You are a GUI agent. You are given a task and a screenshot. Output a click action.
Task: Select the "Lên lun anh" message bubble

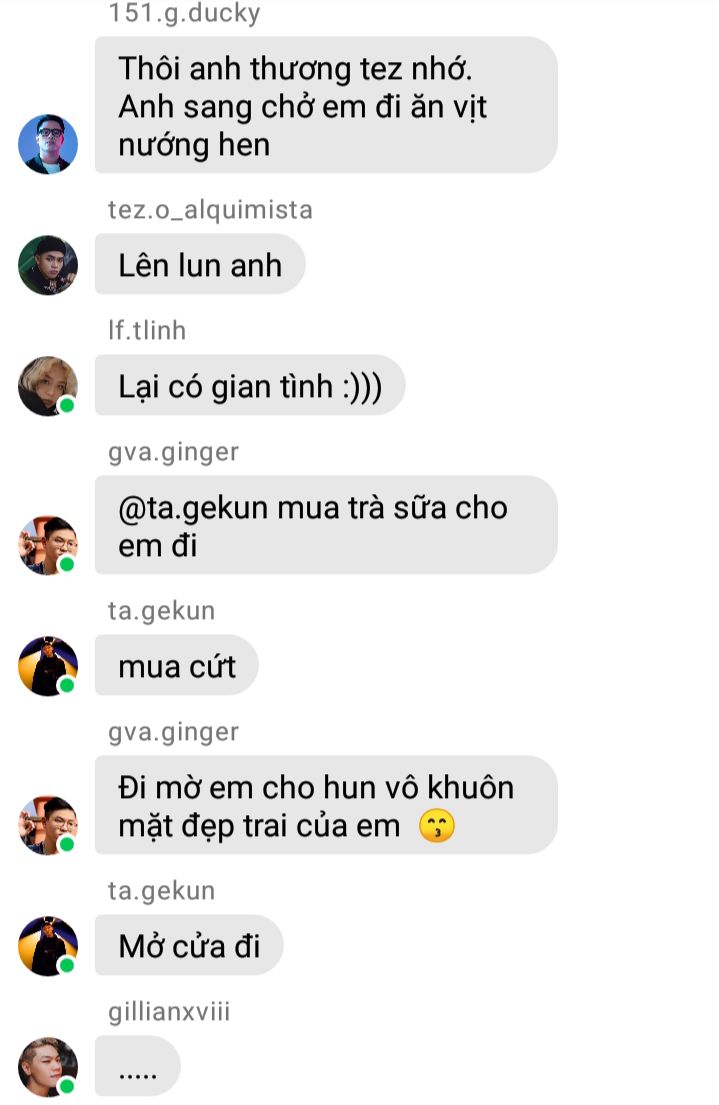click(200, 265)
